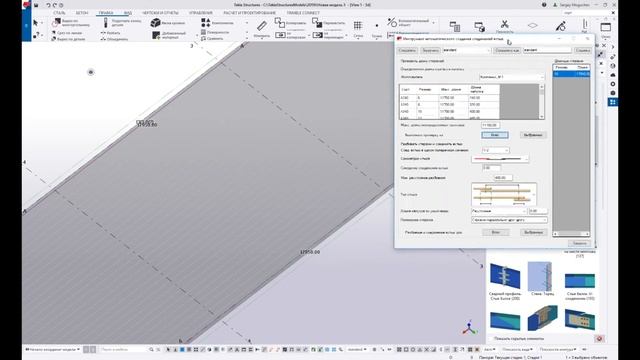Open the manufacturer dropdown in dialog

[512, 77]
